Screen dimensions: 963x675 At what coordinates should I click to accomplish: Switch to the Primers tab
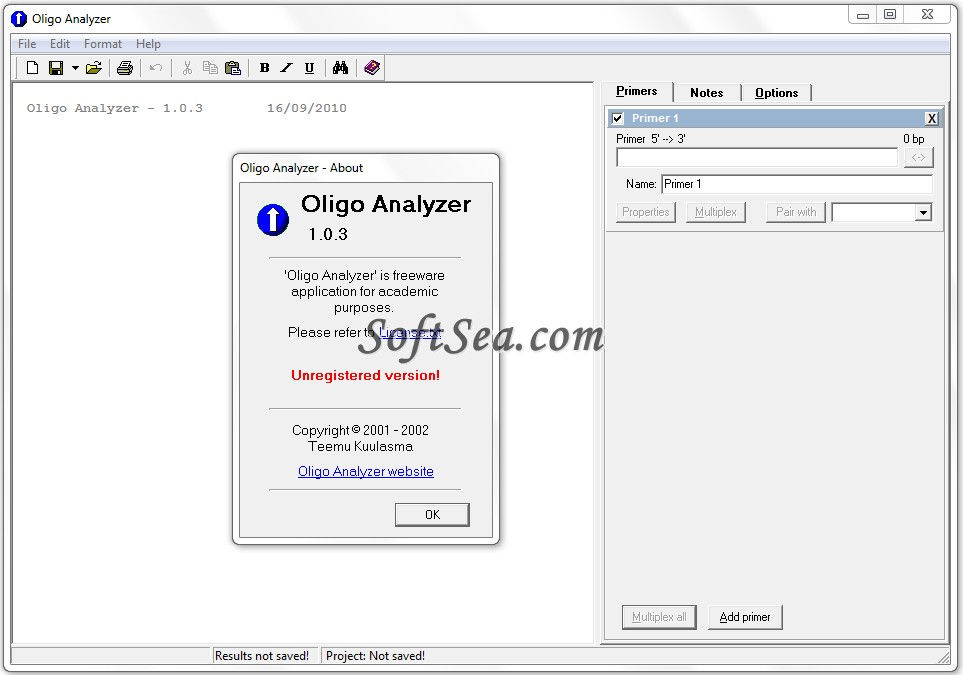pyautogui.click(x=636, y=92)
